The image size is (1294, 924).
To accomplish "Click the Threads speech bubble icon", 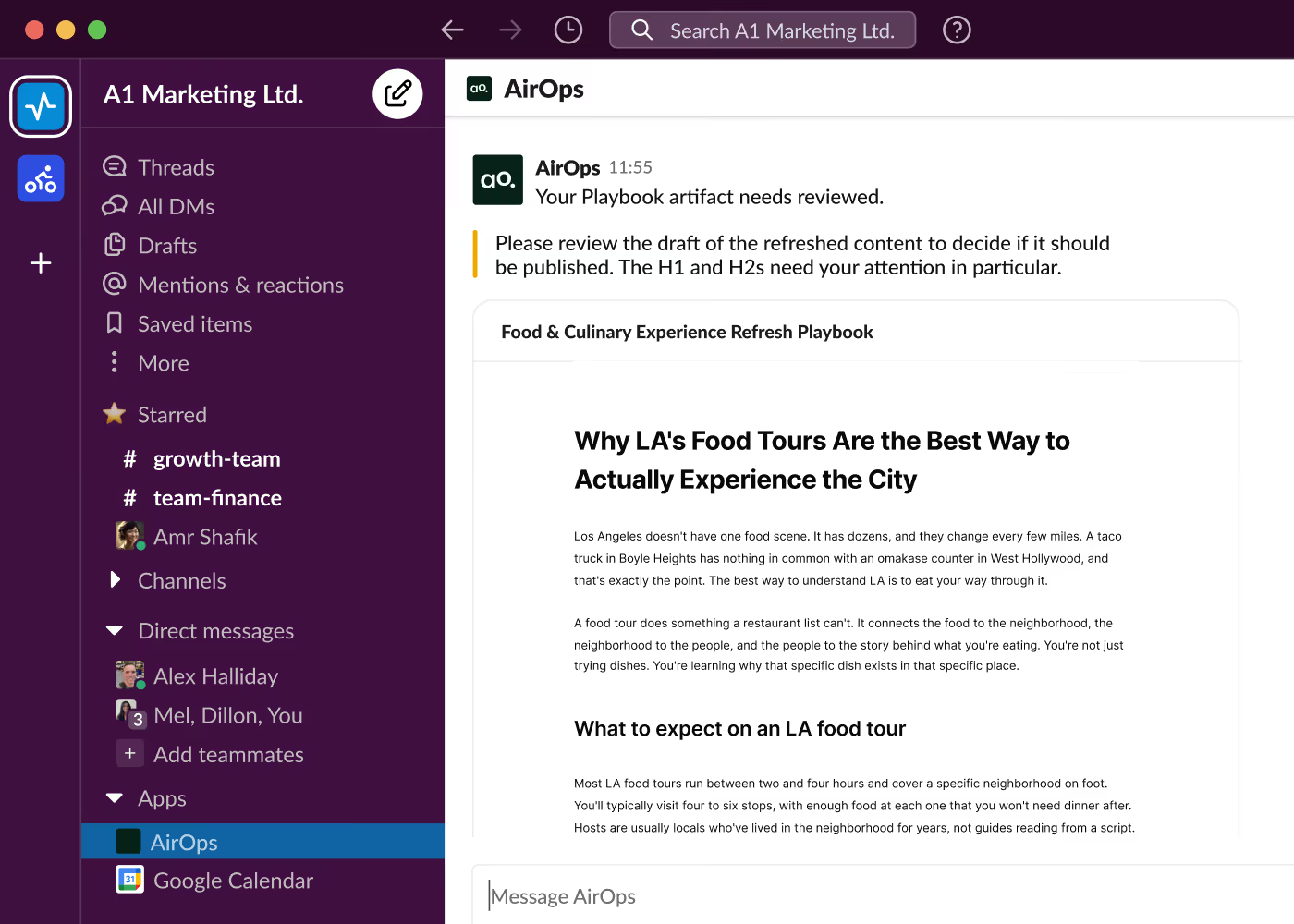I will [115, 167].
